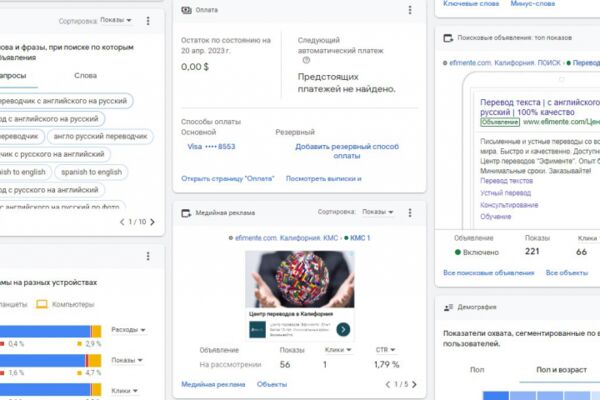Click display ad impressions value 56
Viewport: 600px width, 400px height.
point(285,365)
